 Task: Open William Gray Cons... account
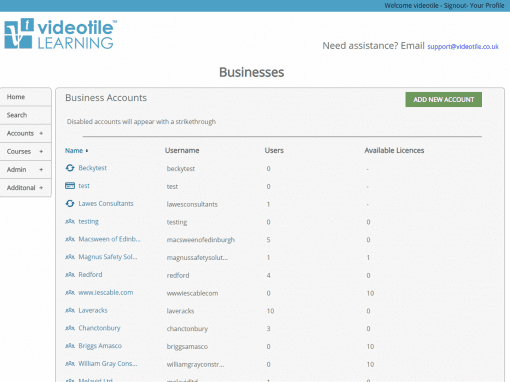click(x=108, y=364)
